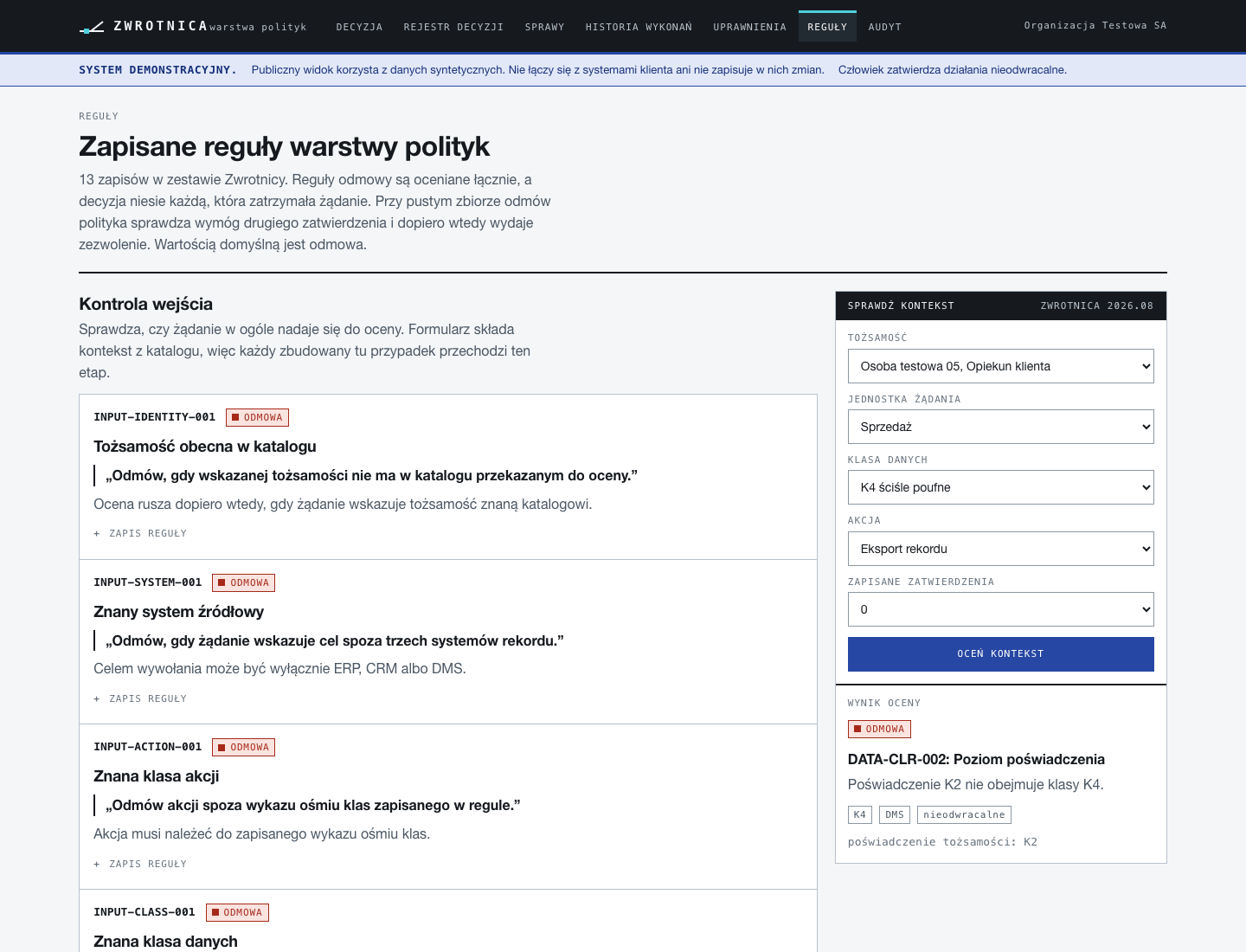Viewport: 1246px width, 952px height.
Task: Expand Zapis reguły under INPUT-ACTION-001
Action: (140, 865)
